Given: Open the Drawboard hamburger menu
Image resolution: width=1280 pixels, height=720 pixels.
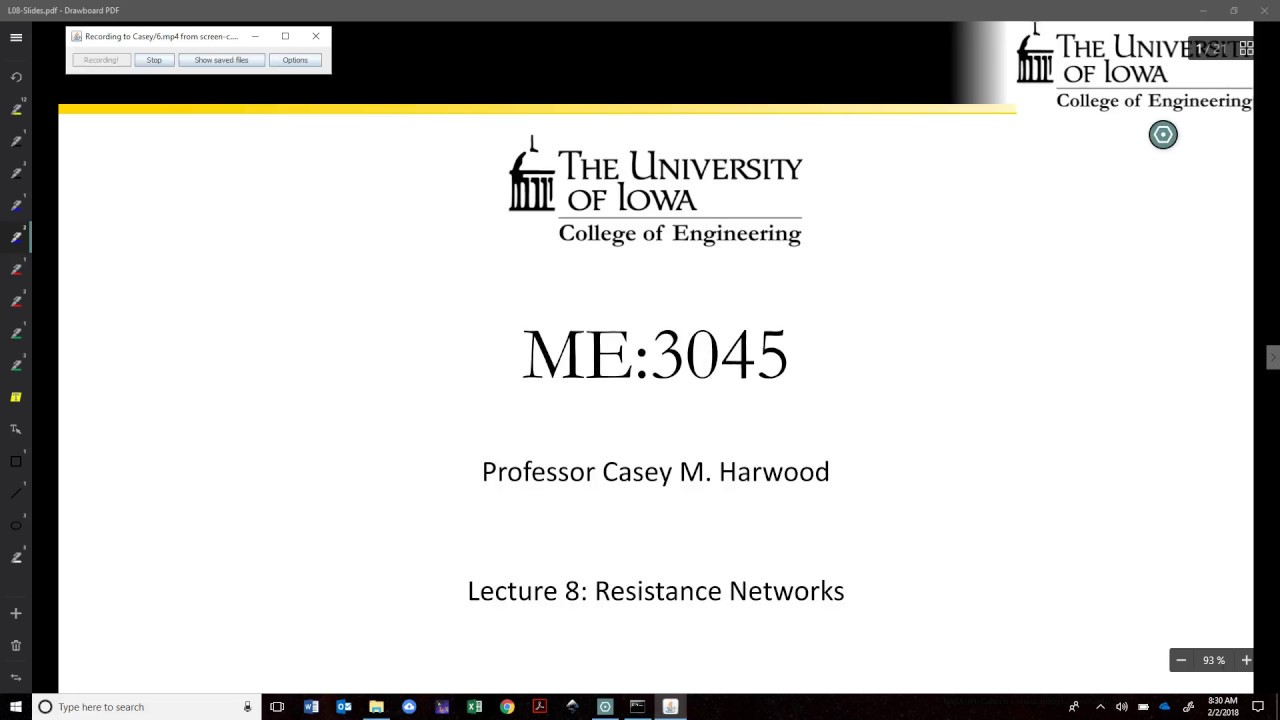Looking at the screenshot, I should tap(16, 38).
